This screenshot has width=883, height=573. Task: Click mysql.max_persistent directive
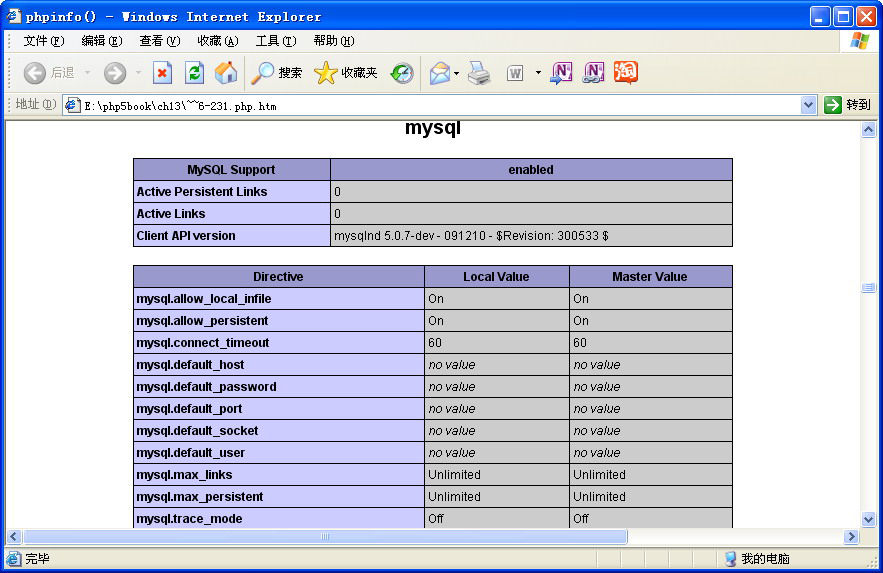click(200, 496)
